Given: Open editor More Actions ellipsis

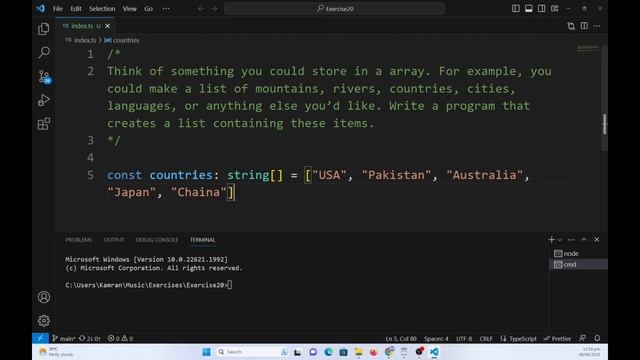Looking at the screenshot, I should 597,26.
